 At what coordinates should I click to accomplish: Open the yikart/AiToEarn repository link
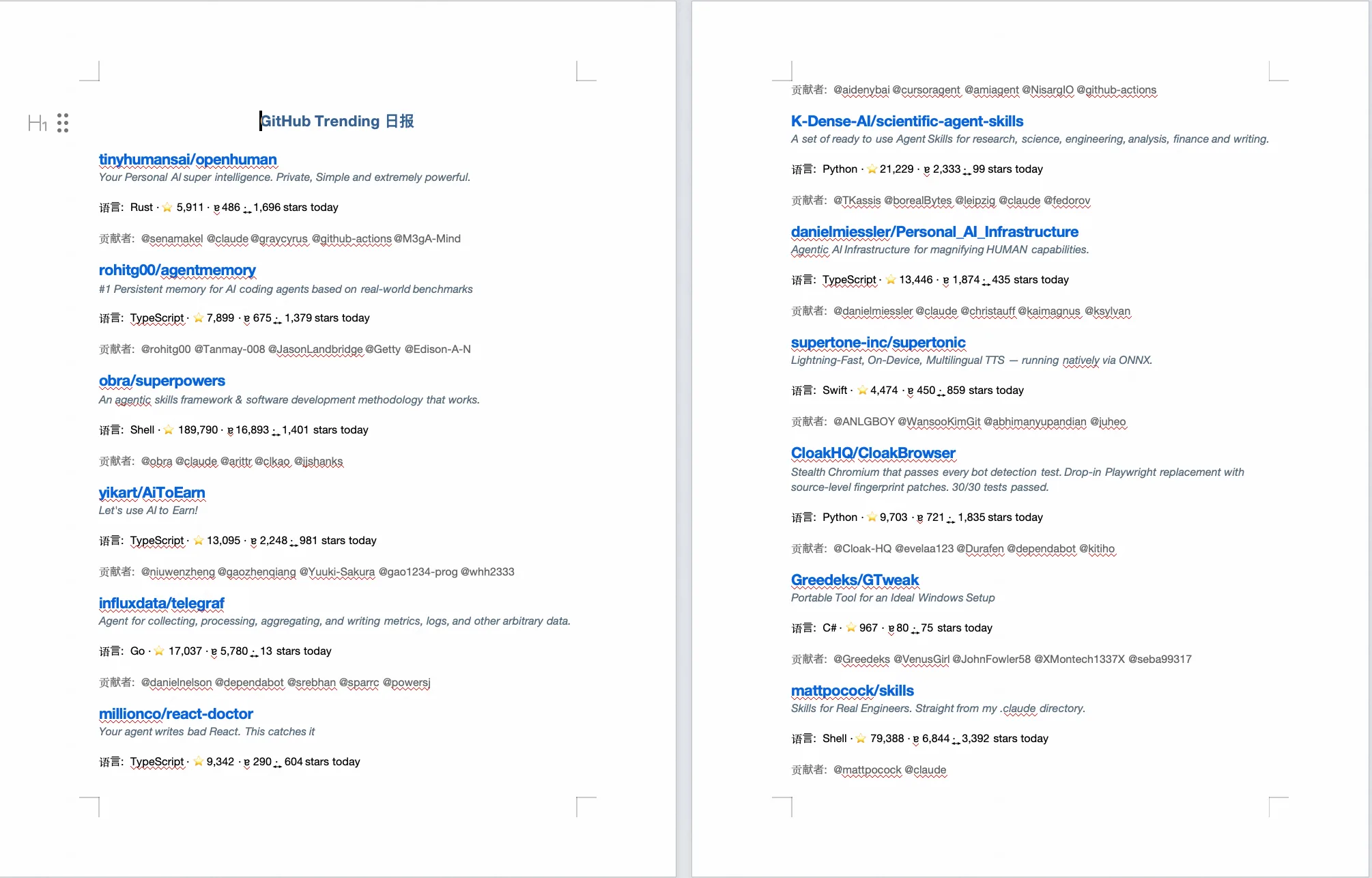coord(152,492)
